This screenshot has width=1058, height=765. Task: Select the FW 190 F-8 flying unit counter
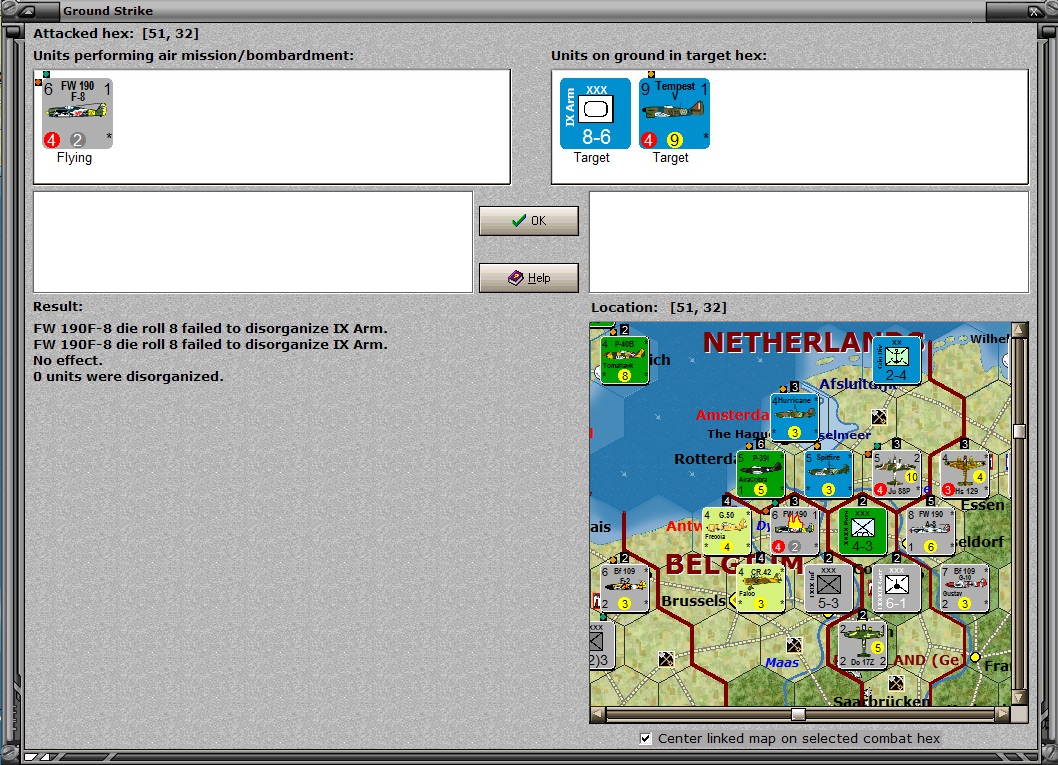tap(77, 113)
